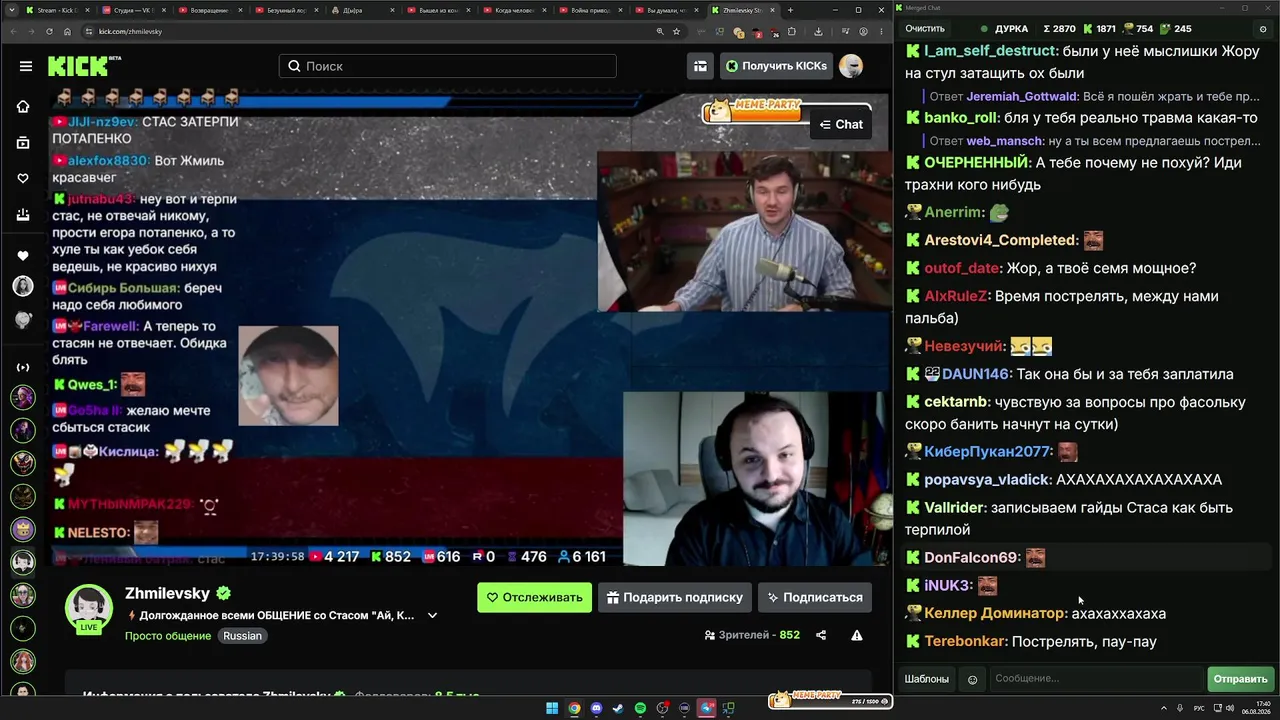Viewport: 1280px width, 720px height.
Task: Reload the page in browser
Action: tap(49, 31)
